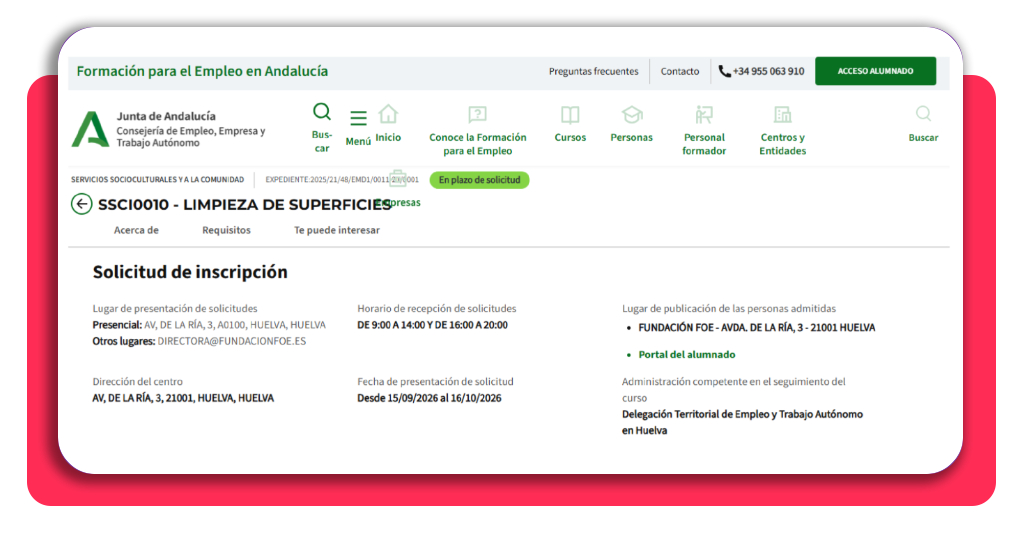Open Conoce la Formación question-mark icon

click(477, 114)
